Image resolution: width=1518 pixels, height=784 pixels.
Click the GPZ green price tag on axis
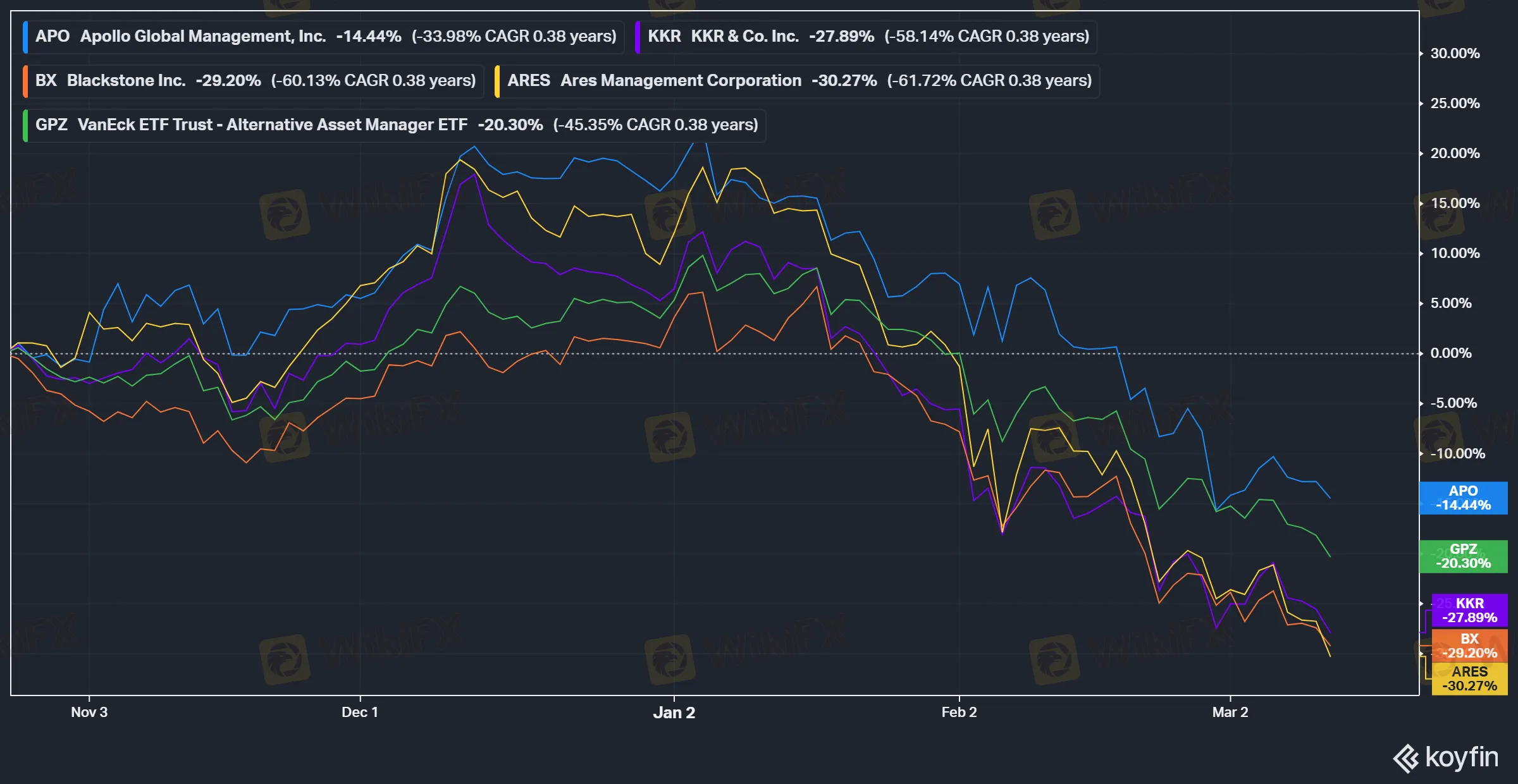(x=1463, y=556)
